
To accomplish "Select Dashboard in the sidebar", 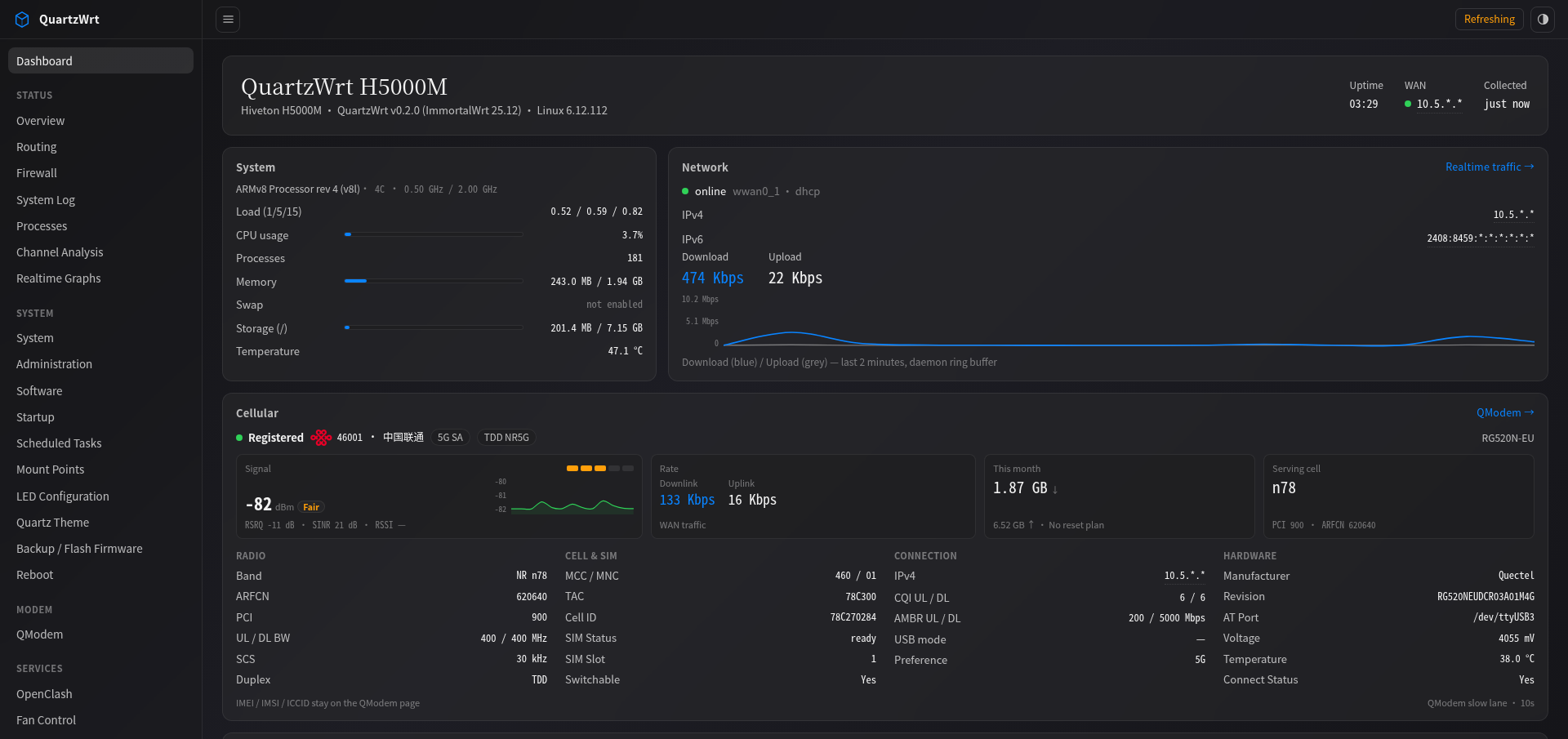I will [100, 61].
